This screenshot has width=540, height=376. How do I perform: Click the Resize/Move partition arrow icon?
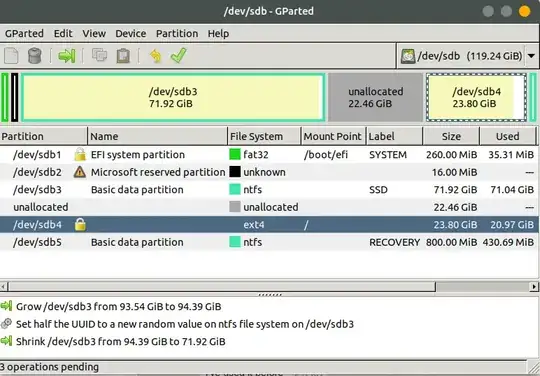pyautogui.click(x=67, y=56)
